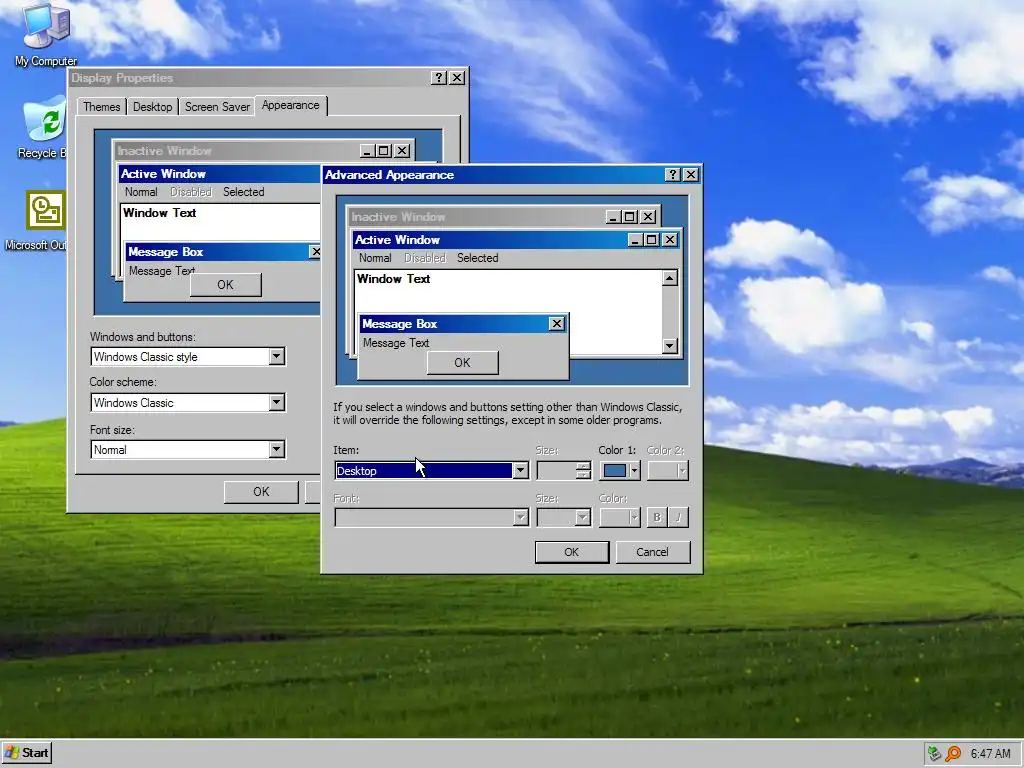
Task: Click the disabled Color 2 swatch
Action: tap(667, 470)
